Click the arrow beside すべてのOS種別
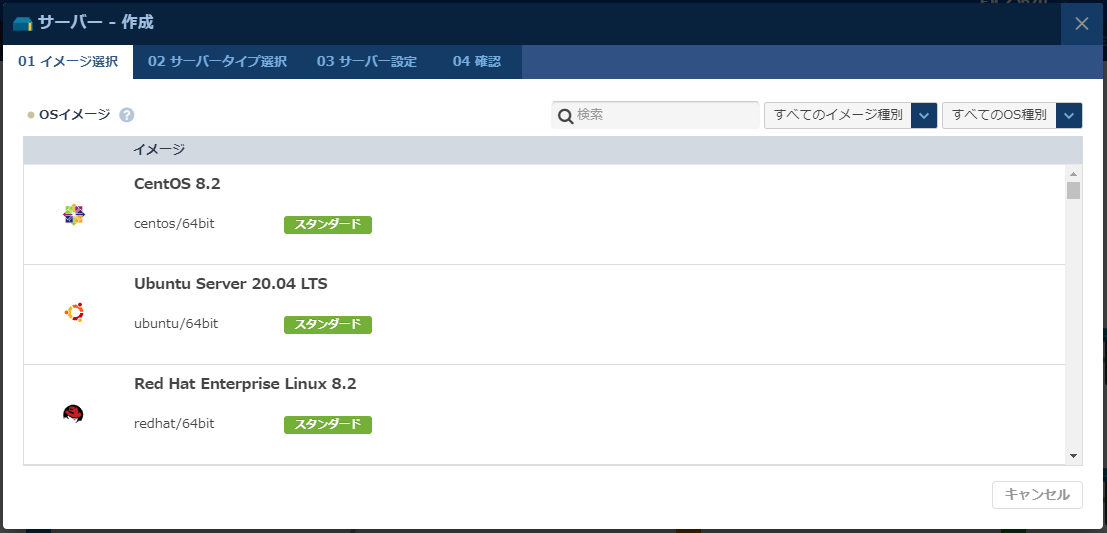The height and width of the screenshot is (533, 1107). point(1070,116)
